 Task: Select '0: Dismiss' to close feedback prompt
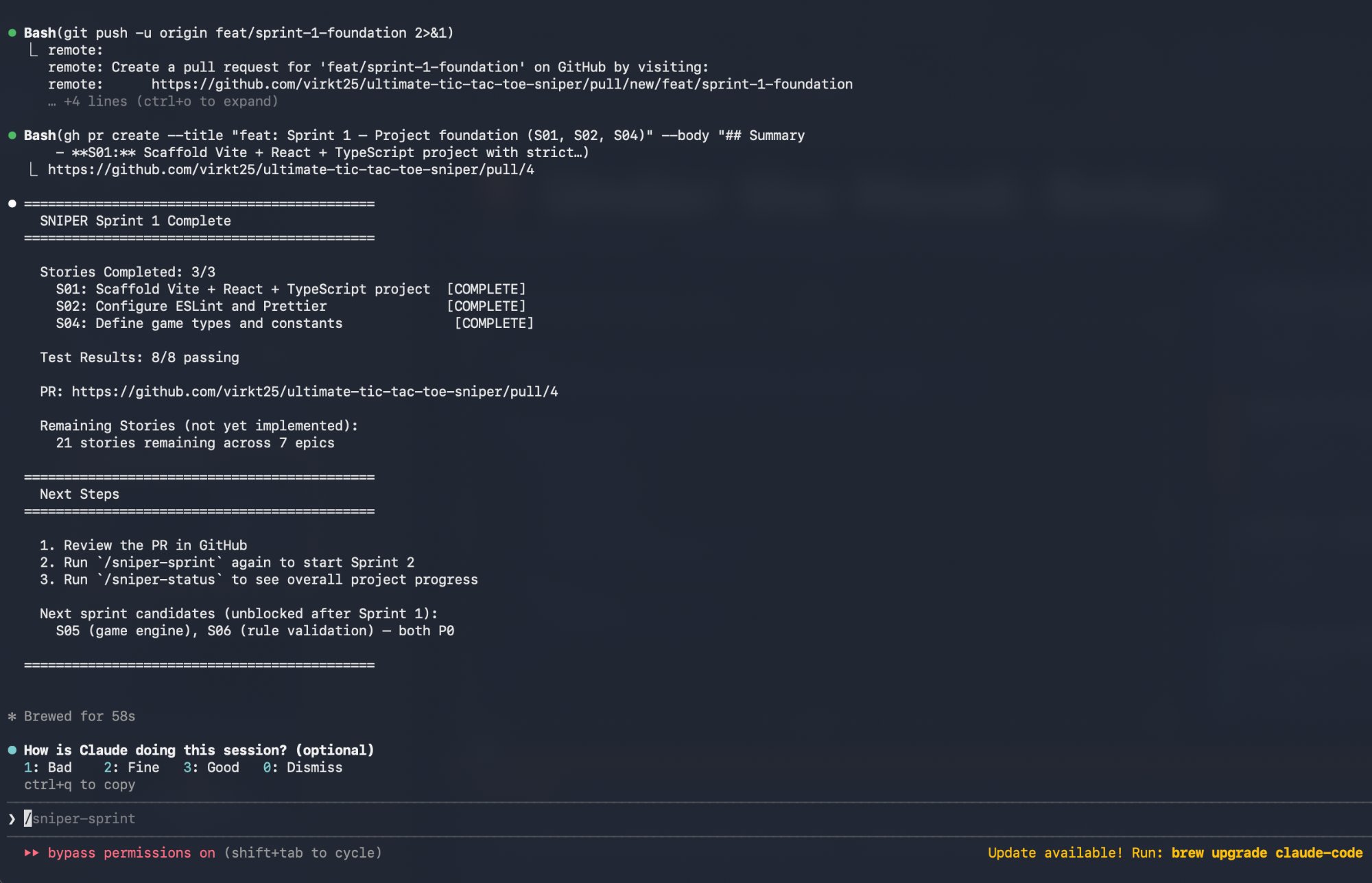point(303,767)
